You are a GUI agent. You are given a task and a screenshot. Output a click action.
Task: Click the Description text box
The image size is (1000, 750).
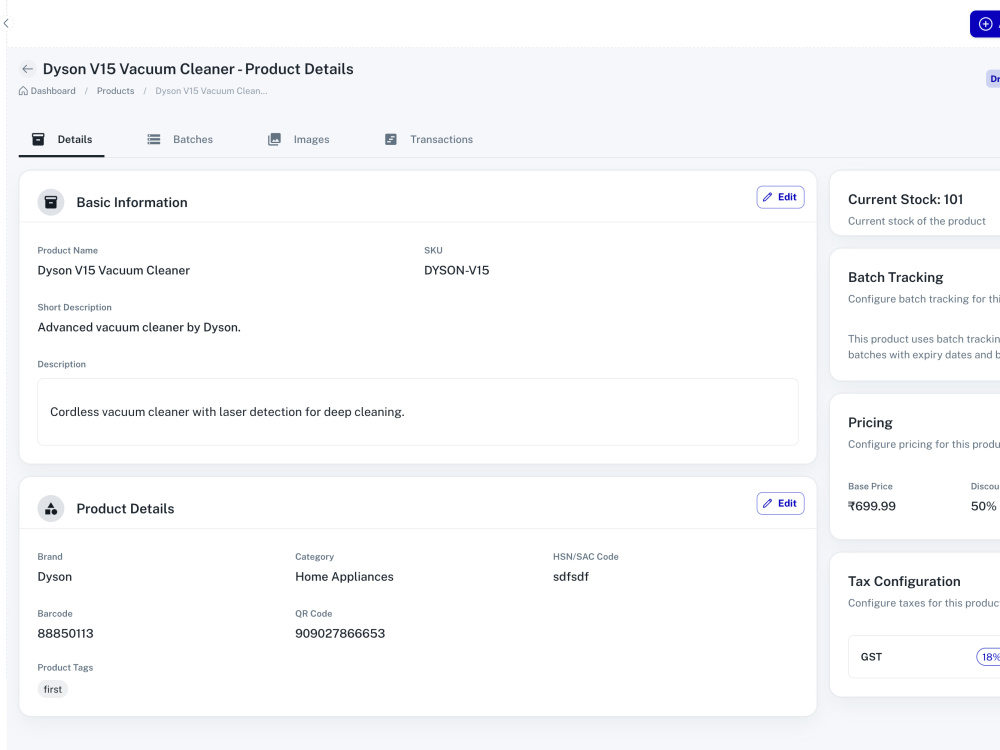pyautogui.click(x=418, y=412)
